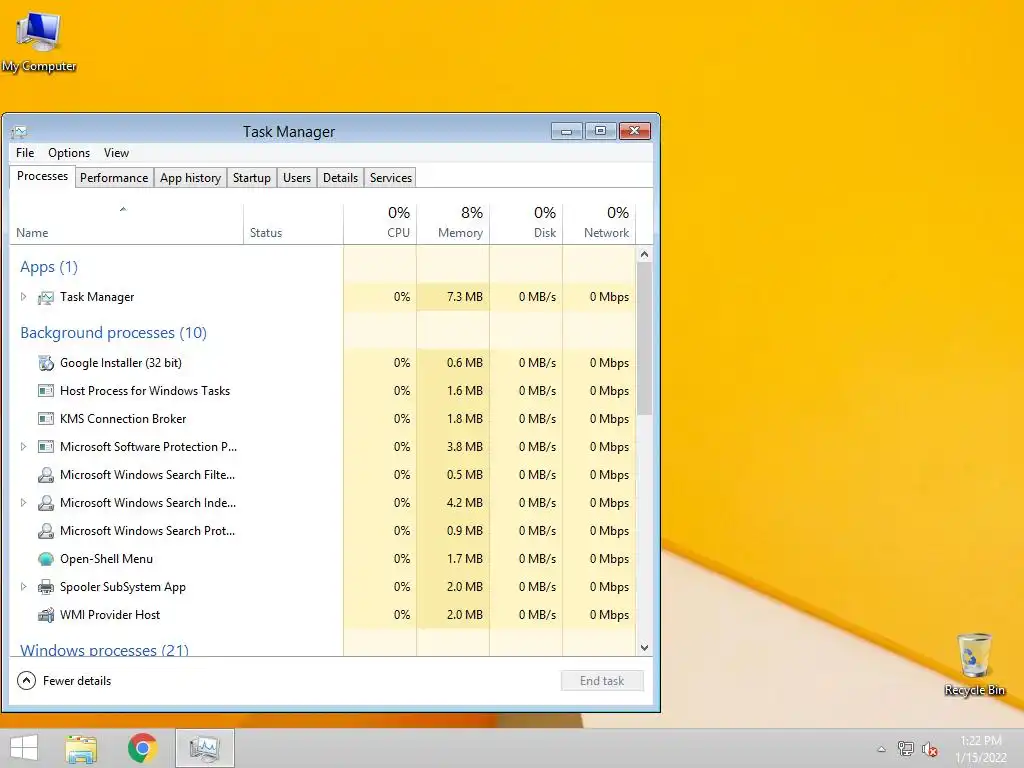Sort by the Status column header
Image resolution: width=1024 pixels, height=768 pixels.
click(293, 224)
